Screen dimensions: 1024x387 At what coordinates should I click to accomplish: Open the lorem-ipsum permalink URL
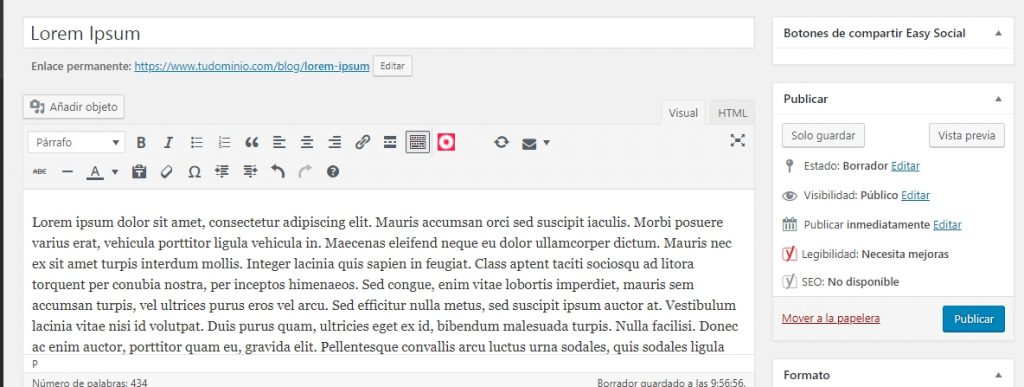pos(251,66)
